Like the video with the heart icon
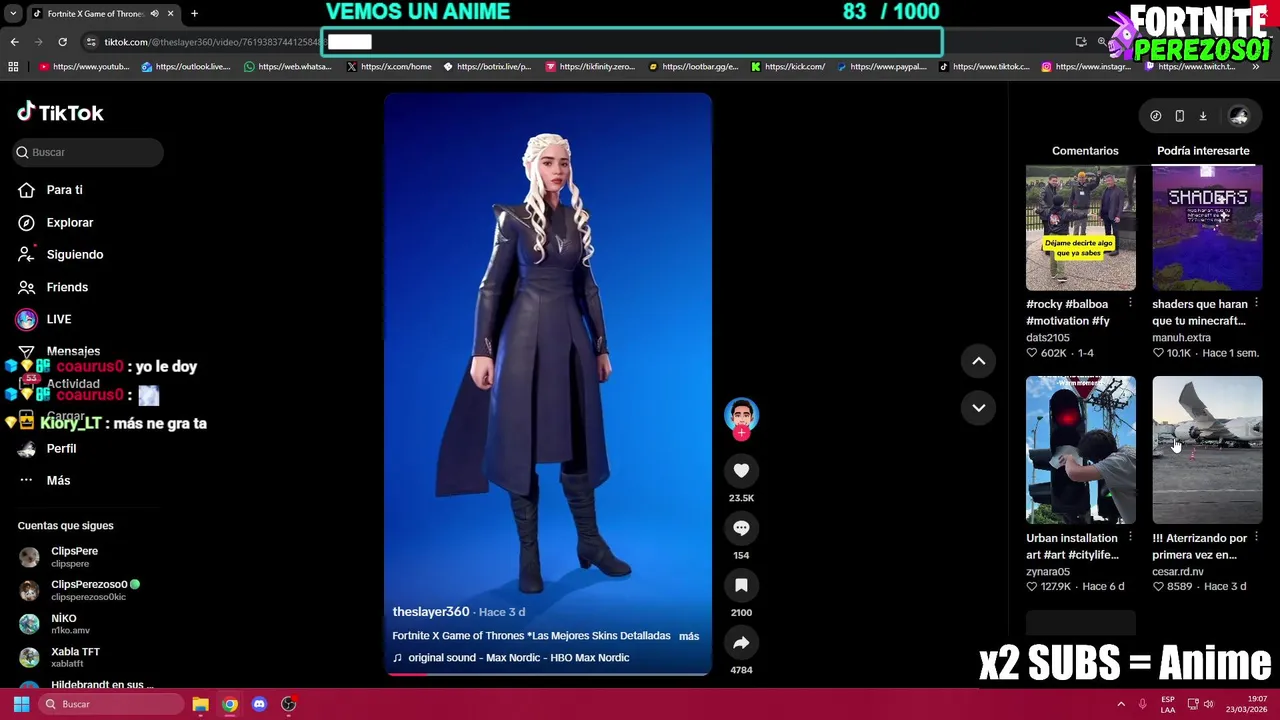The image size is (1280, 720). click(741, 471)
